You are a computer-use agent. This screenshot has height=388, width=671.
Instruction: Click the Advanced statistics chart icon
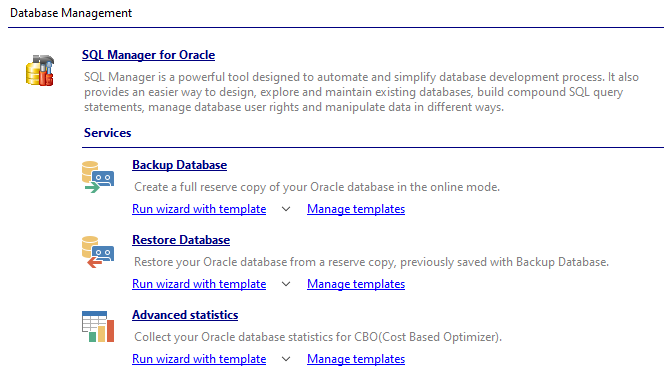pos(98,326)
